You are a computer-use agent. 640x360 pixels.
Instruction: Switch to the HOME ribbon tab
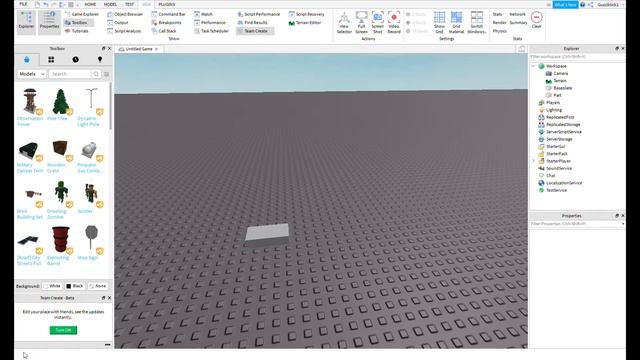[x=90, y=4]
